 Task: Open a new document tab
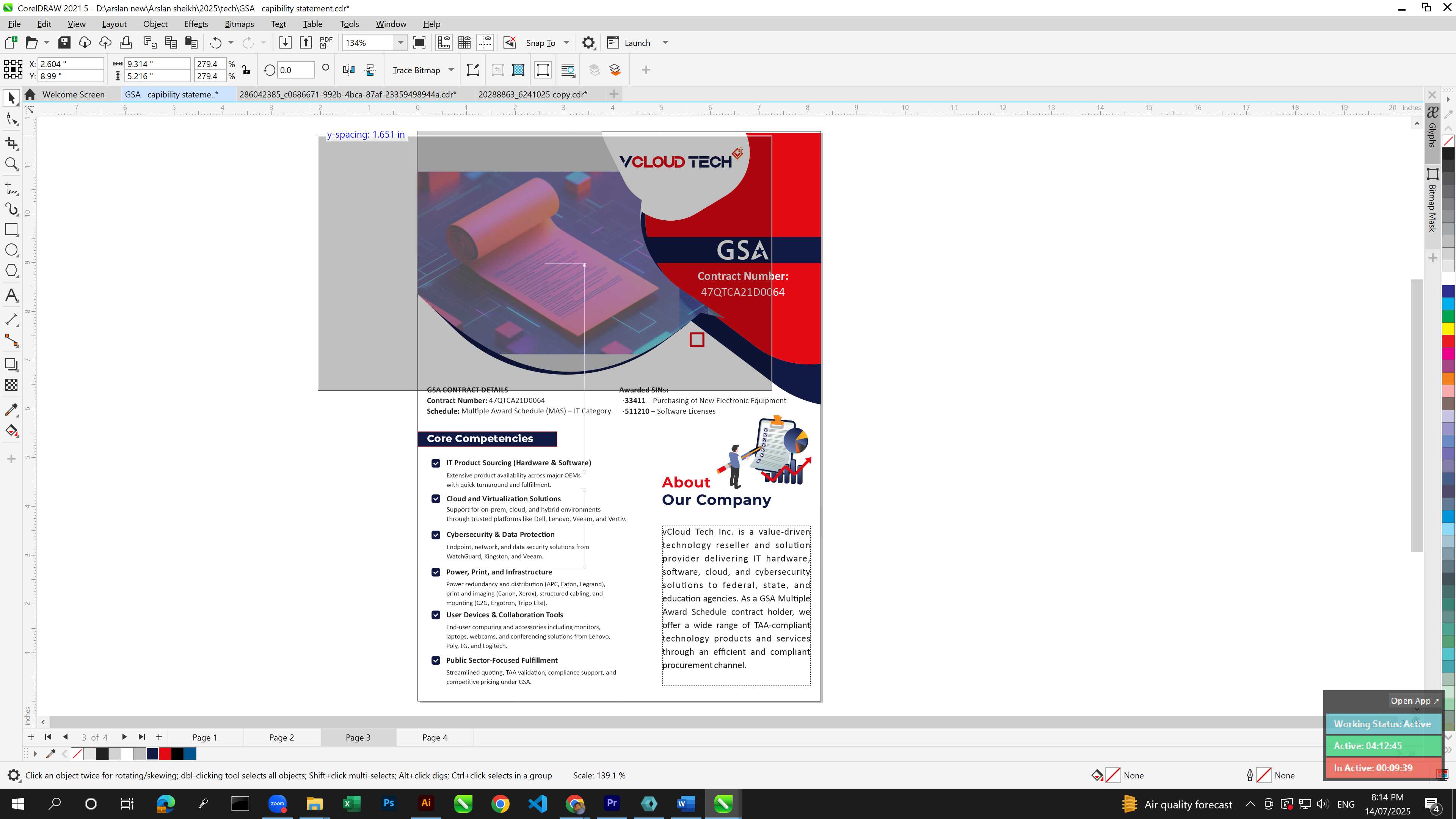614,94
